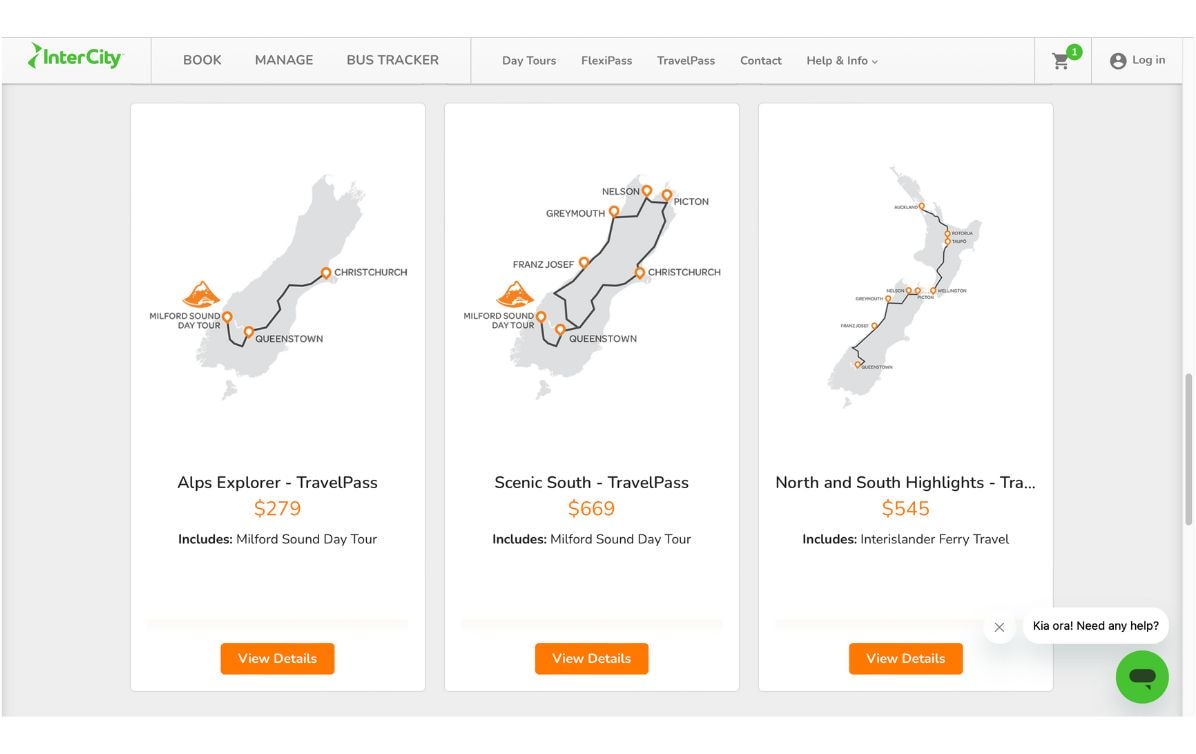Open the Alps Explorer - TravelPass title
Viewport: 1196px width, 754px height.
click(278, 483)
